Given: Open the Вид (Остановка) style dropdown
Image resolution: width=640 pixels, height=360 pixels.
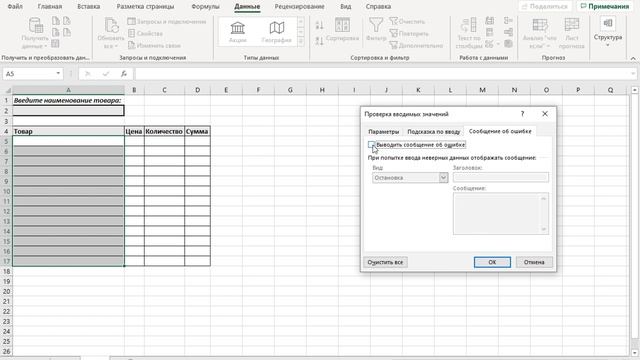Looking at the screenshot, I should click(x=443, y=178).
